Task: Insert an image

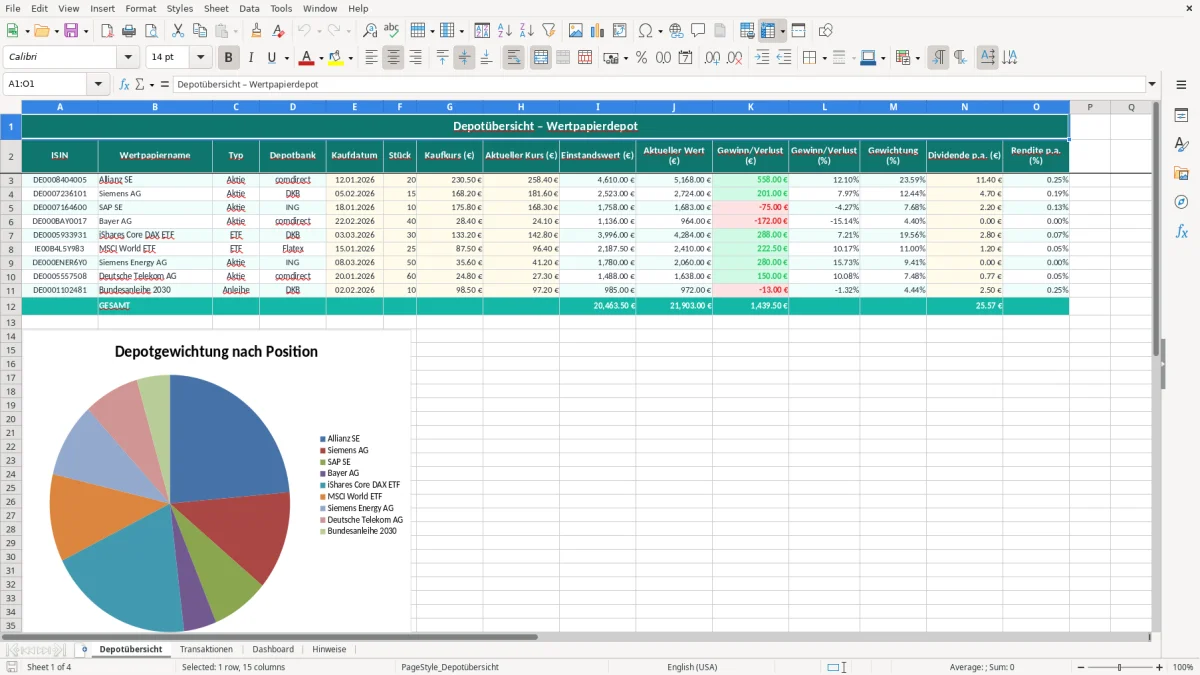Action: click(x=576, y=31)
